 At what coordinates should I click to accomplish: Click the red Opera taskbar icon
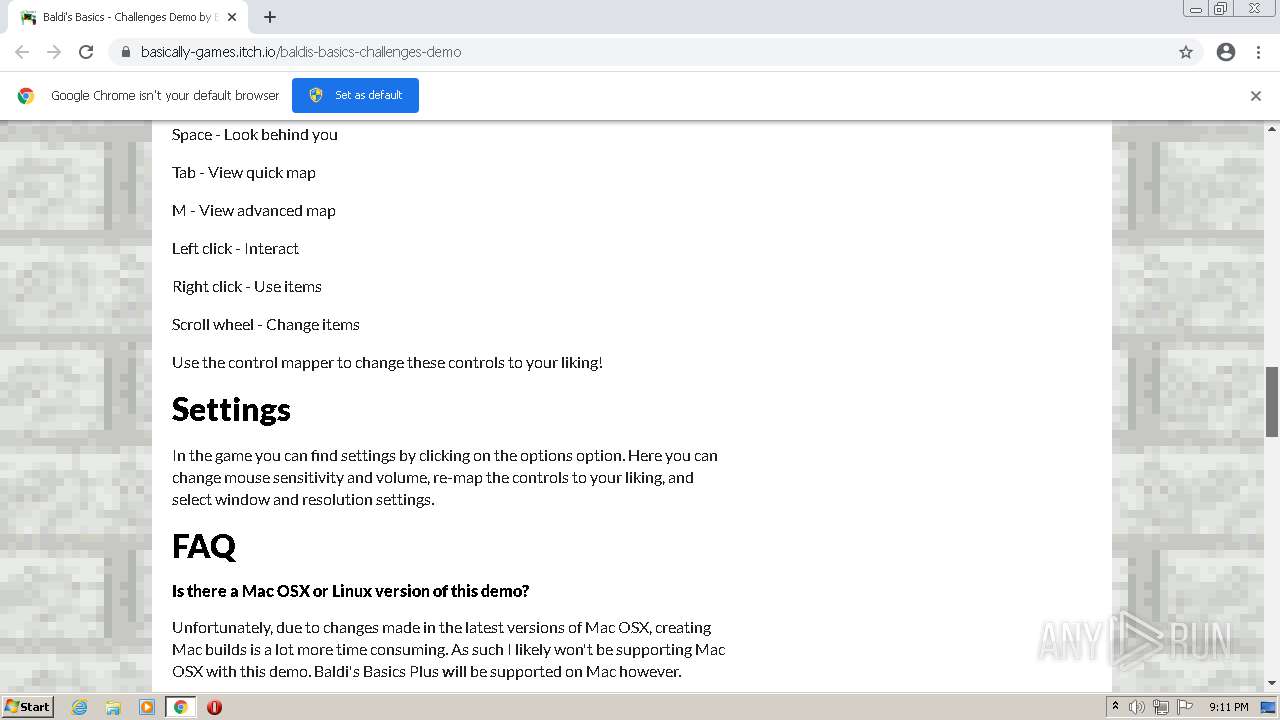(x=214, y=707)
